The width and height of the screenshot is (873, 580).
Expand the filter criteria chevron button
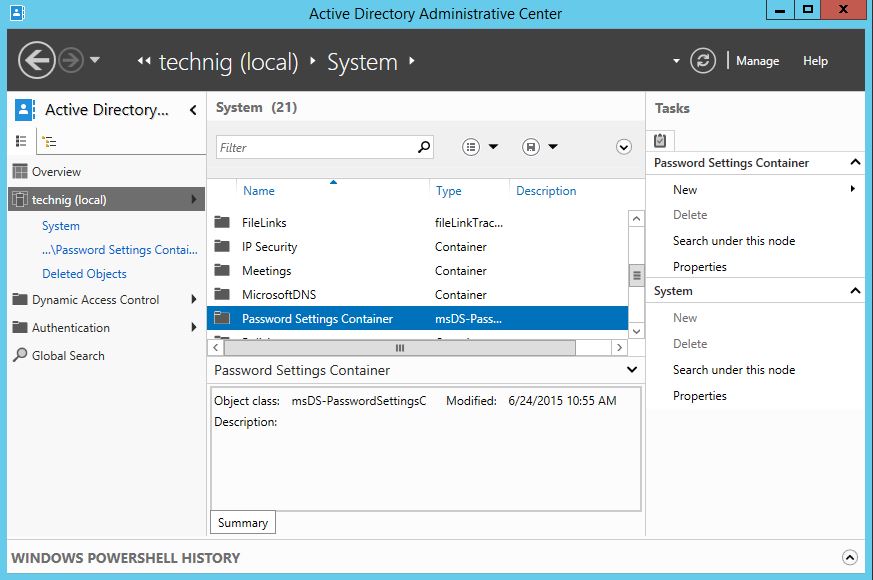[x=624, y=147]
